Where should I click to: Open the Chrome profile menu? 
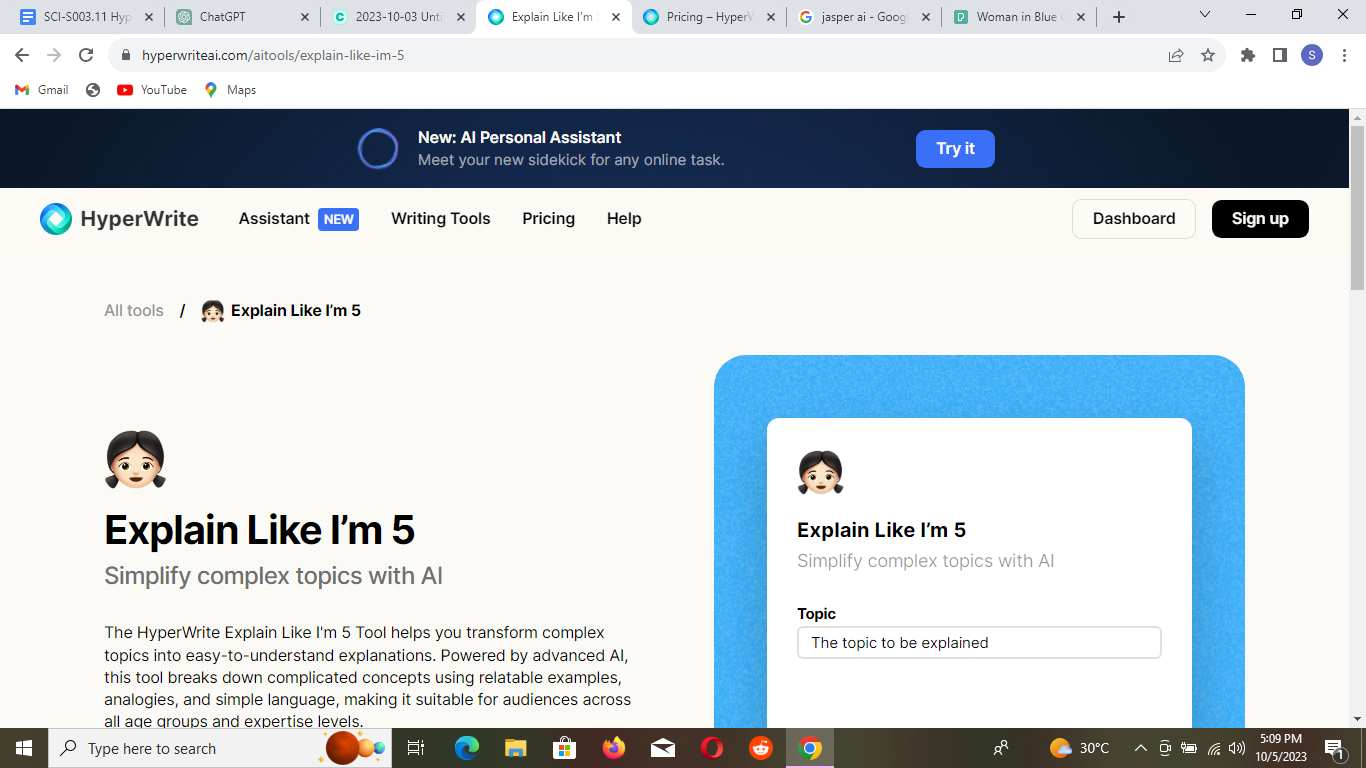(x=1312, y=55)
